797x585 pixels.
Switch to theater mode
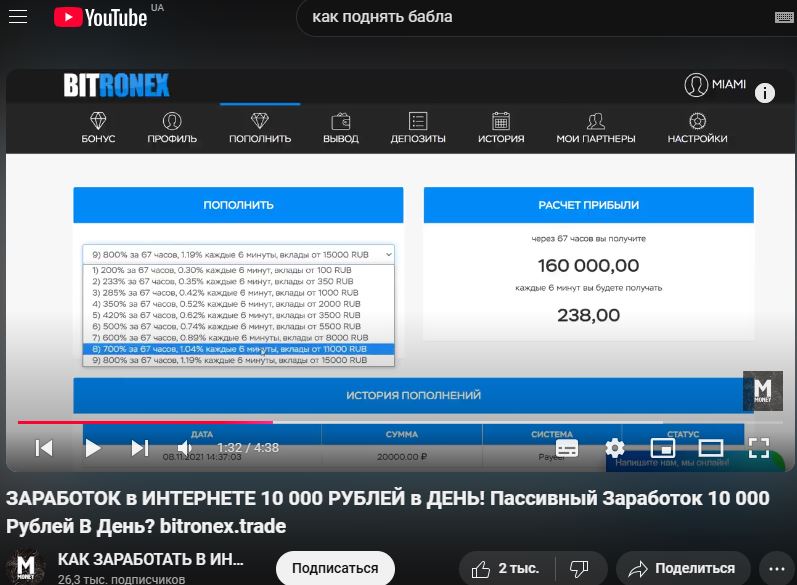711,448
